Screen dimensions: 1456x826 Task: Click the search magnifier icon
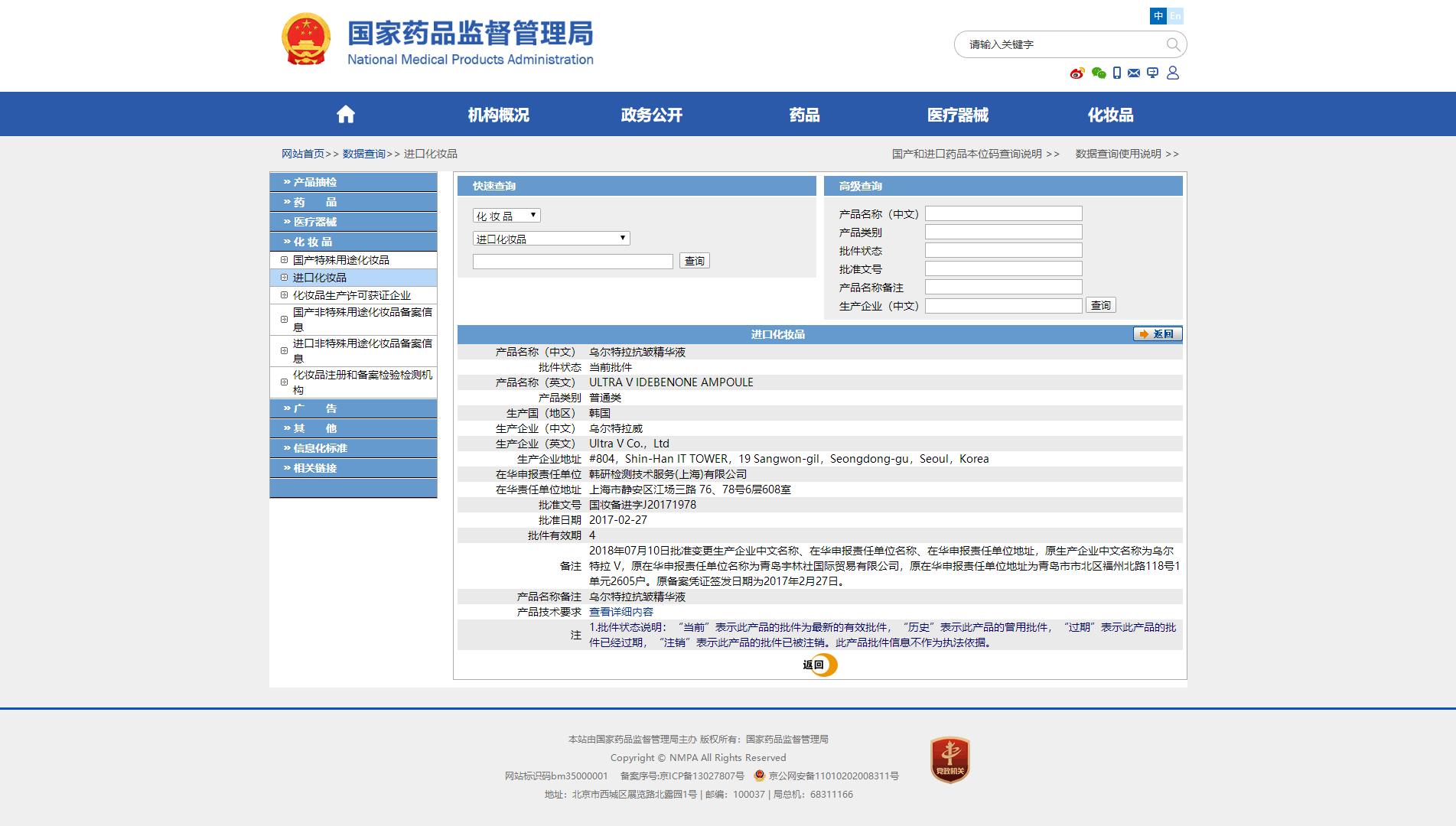(x=1171, y=44)
